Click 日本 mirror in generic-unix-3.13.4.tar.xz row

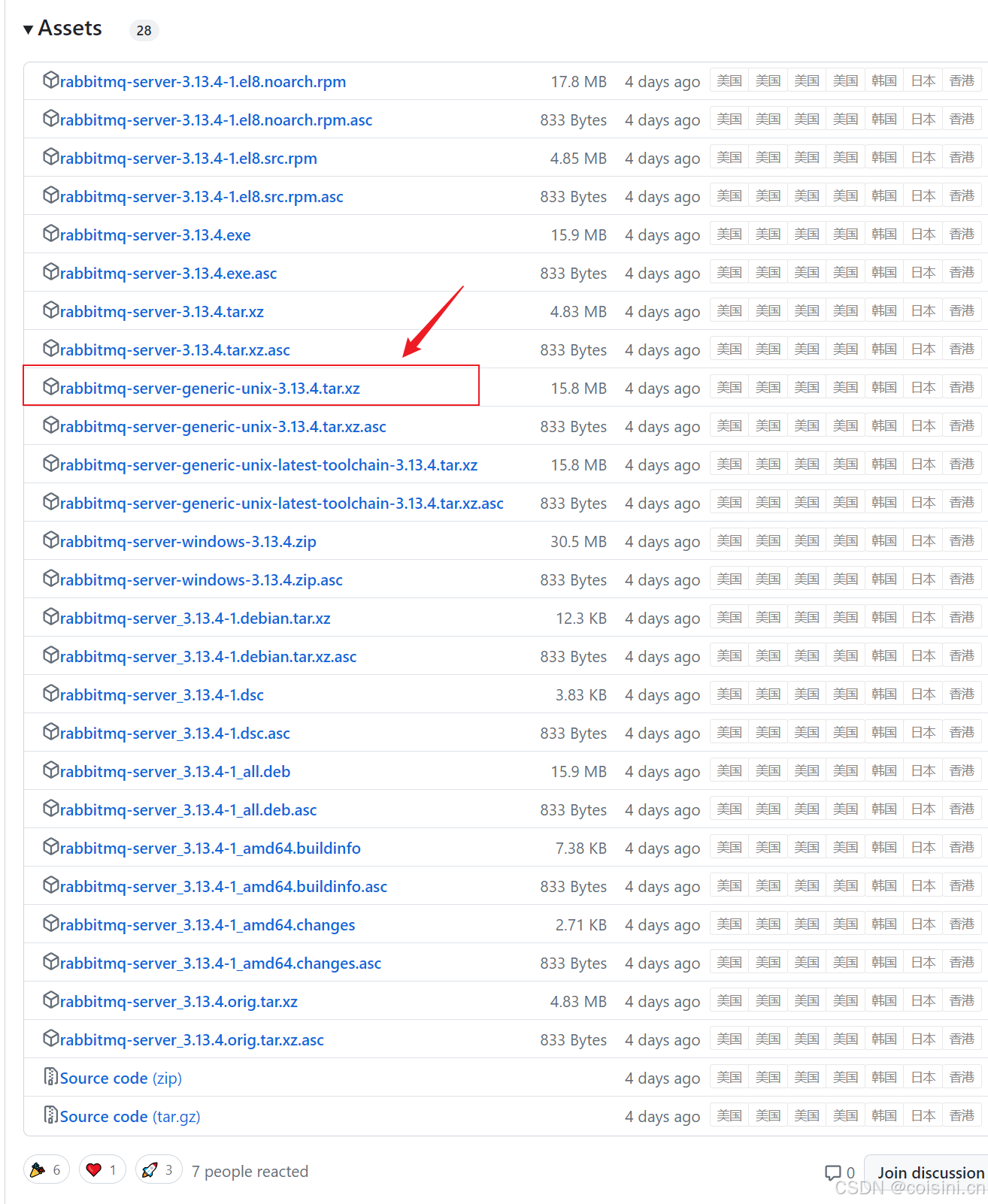(923, 387)
